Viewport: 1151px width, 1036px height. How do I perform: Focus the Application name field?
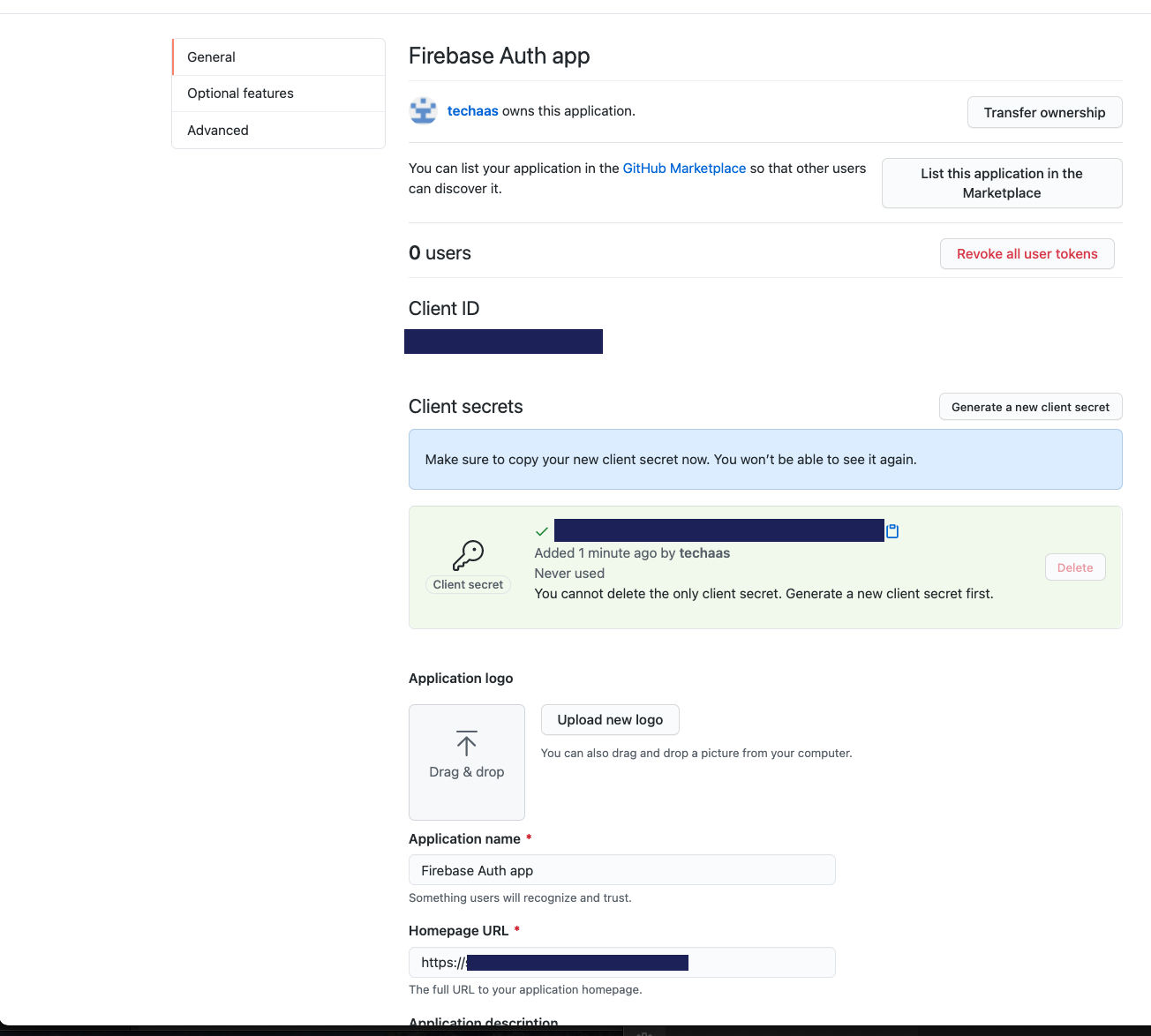(622, 870)
